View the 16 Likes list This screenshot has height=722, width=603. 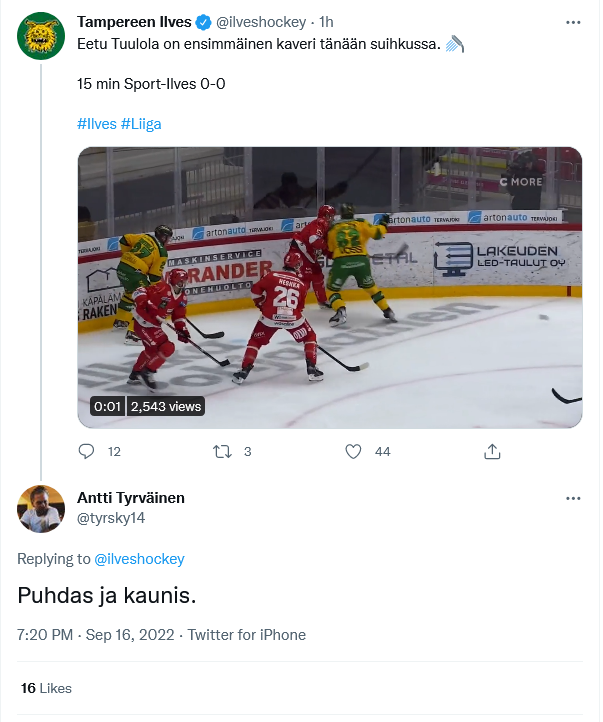46,688
